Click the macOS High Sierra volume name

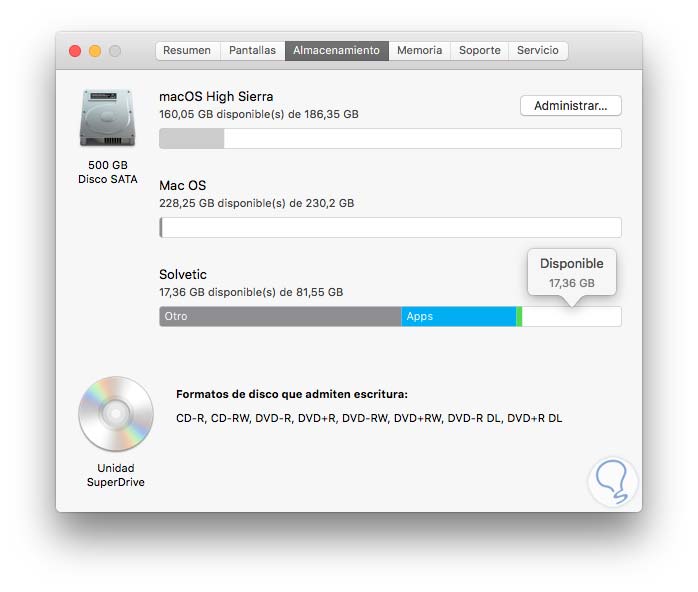coord(216,97)
